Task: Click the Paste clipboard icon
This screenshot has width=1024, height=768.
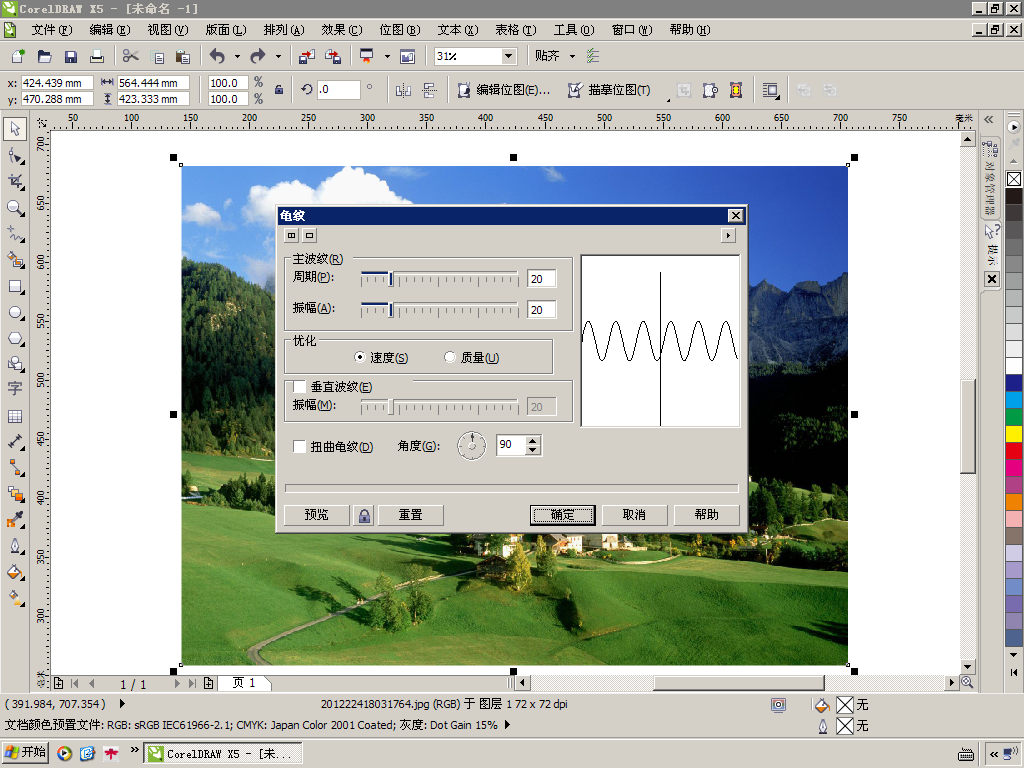Action: point(183,56)
